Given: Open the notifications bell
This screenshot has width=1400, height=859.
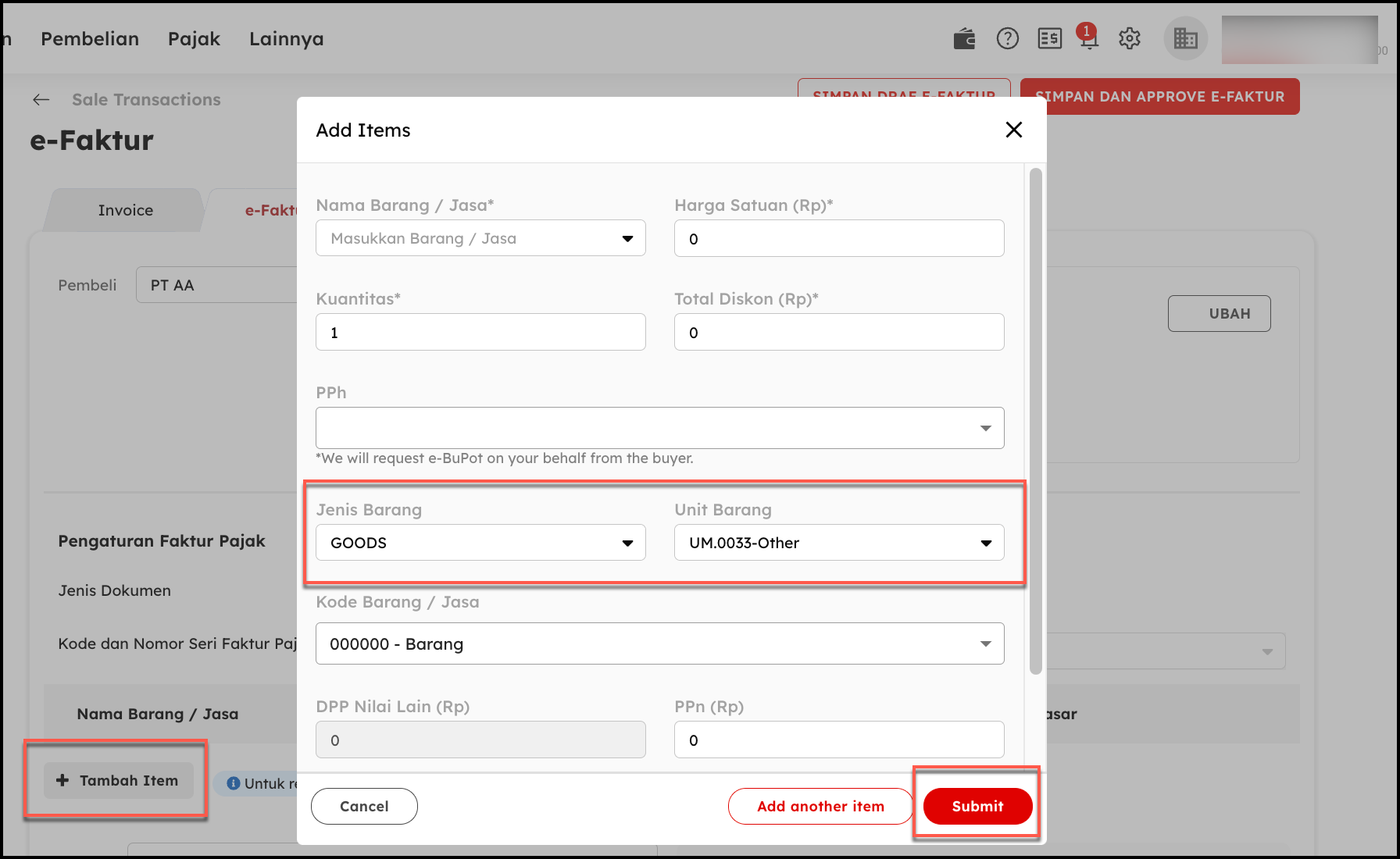Looking at the screenshot, I should point(1088,38).
